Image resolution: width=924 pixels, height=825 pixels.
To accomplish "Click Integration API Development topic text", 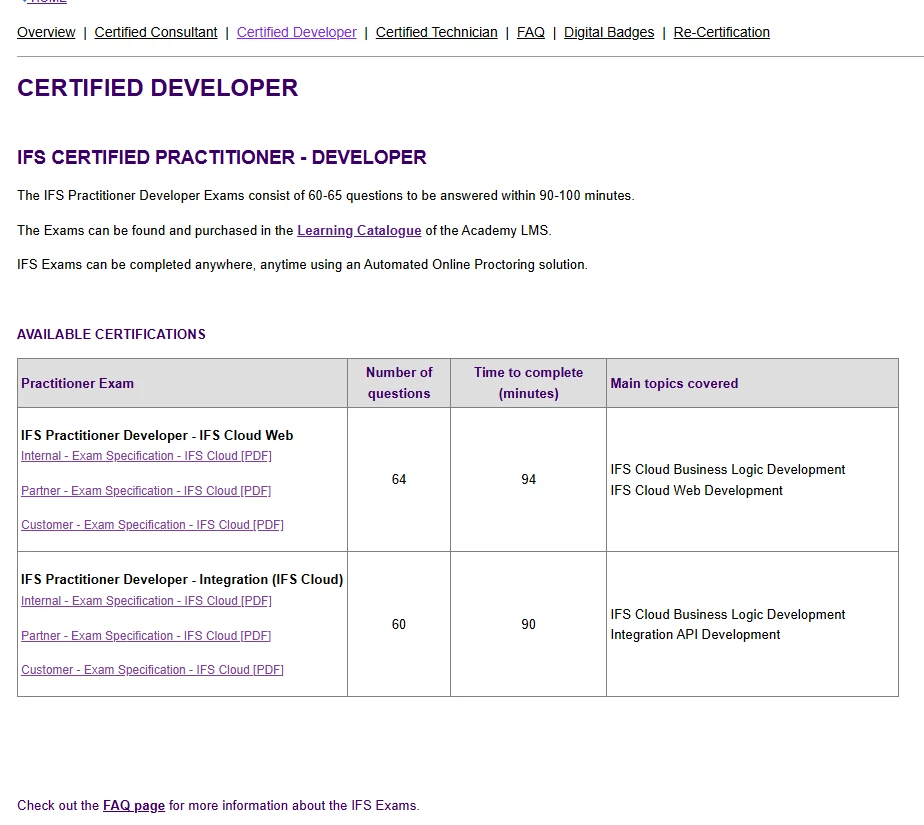I will [x=695, y=635].
